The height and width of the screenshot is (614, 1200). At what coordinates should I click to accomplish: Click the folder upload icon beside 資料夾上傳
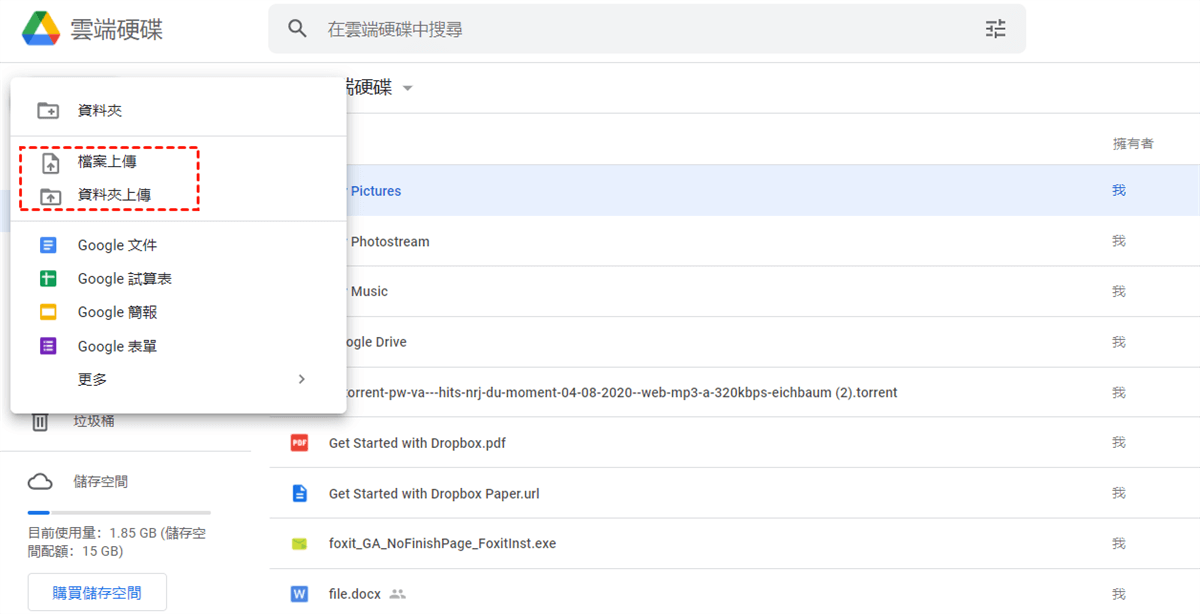(x=50, y=196)
